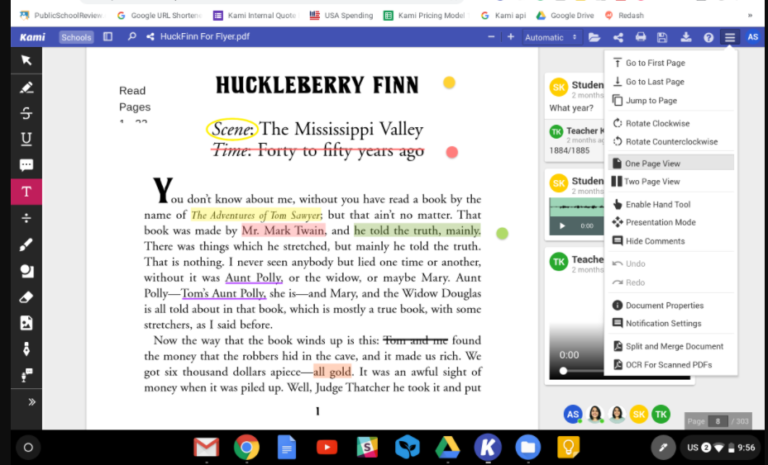Zoom in with the plus button
This screenshot has height=465, width=768.
[510, 37]
